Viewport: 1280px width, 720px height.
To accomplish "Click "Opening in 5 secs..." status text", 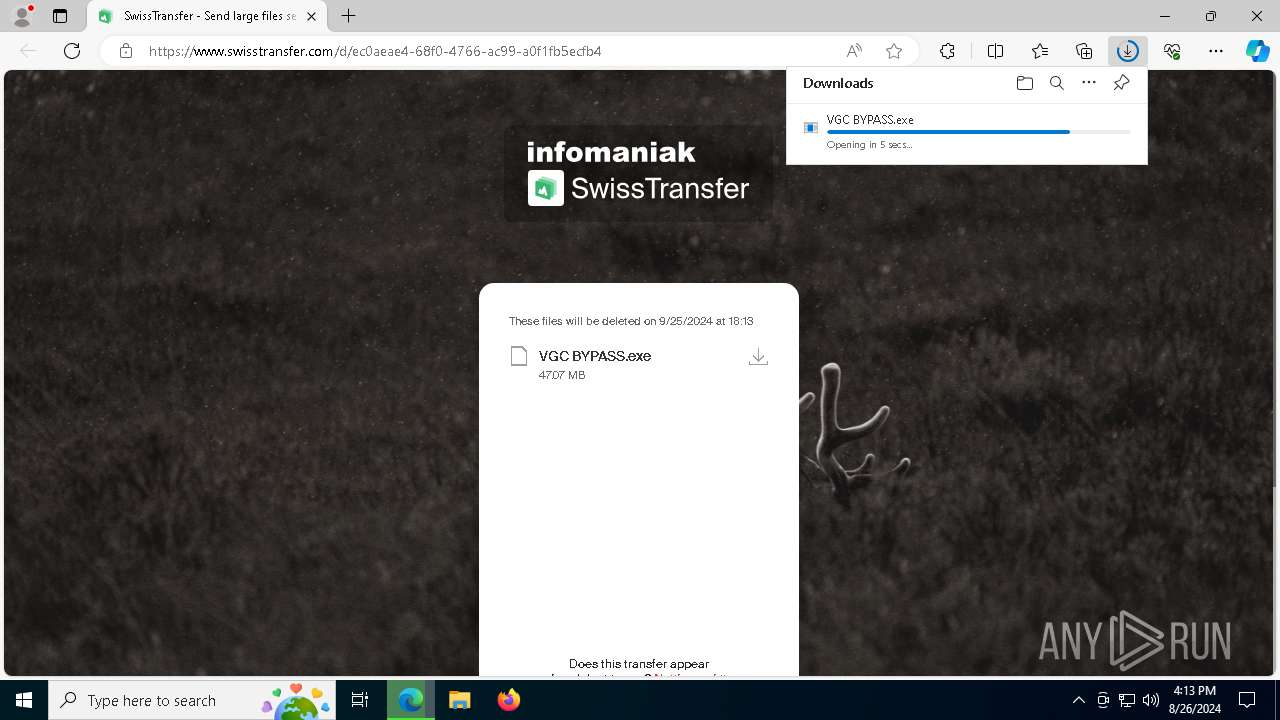I will tap(869, 145).
